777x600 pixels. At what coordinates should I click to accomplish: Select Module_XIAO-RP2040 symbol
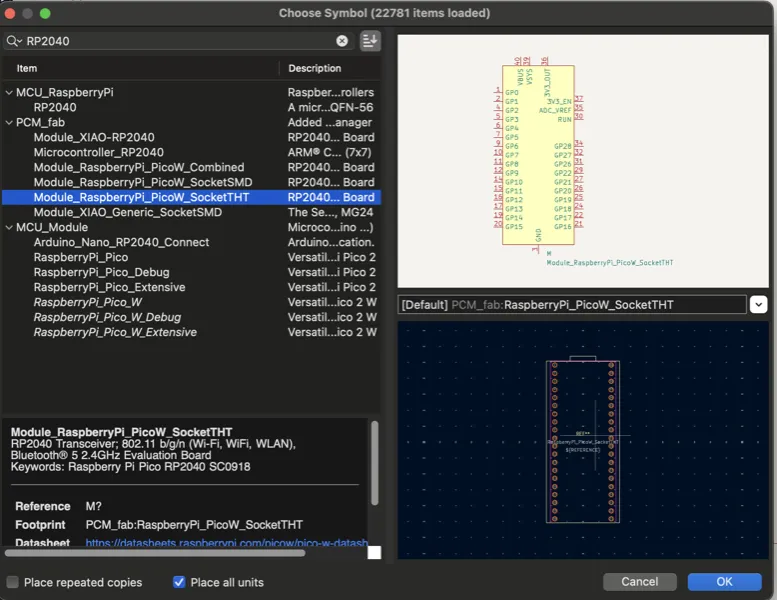click(94, 137)
